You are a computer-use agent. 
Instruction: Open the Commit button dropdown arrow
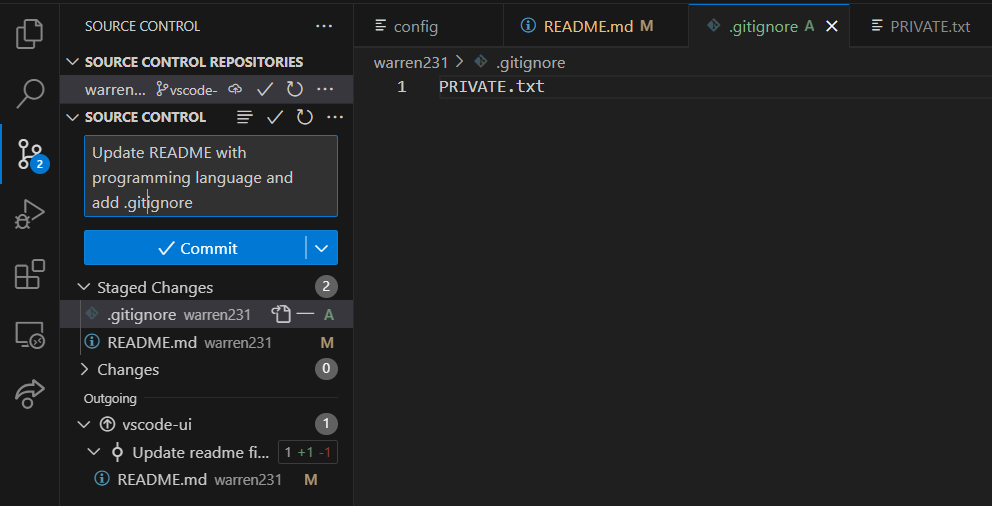(x=321, y=248)
